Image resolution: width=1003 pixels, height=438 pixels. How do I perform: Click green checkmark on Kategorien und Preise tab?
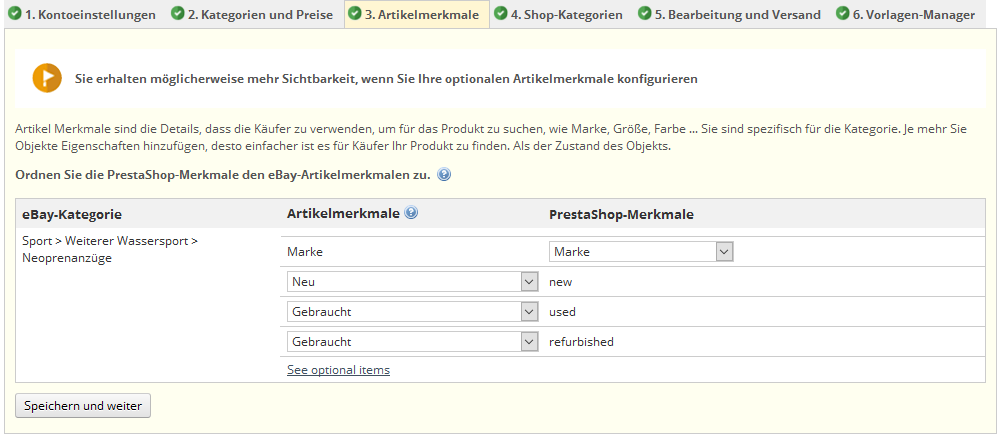coord(178,15)
